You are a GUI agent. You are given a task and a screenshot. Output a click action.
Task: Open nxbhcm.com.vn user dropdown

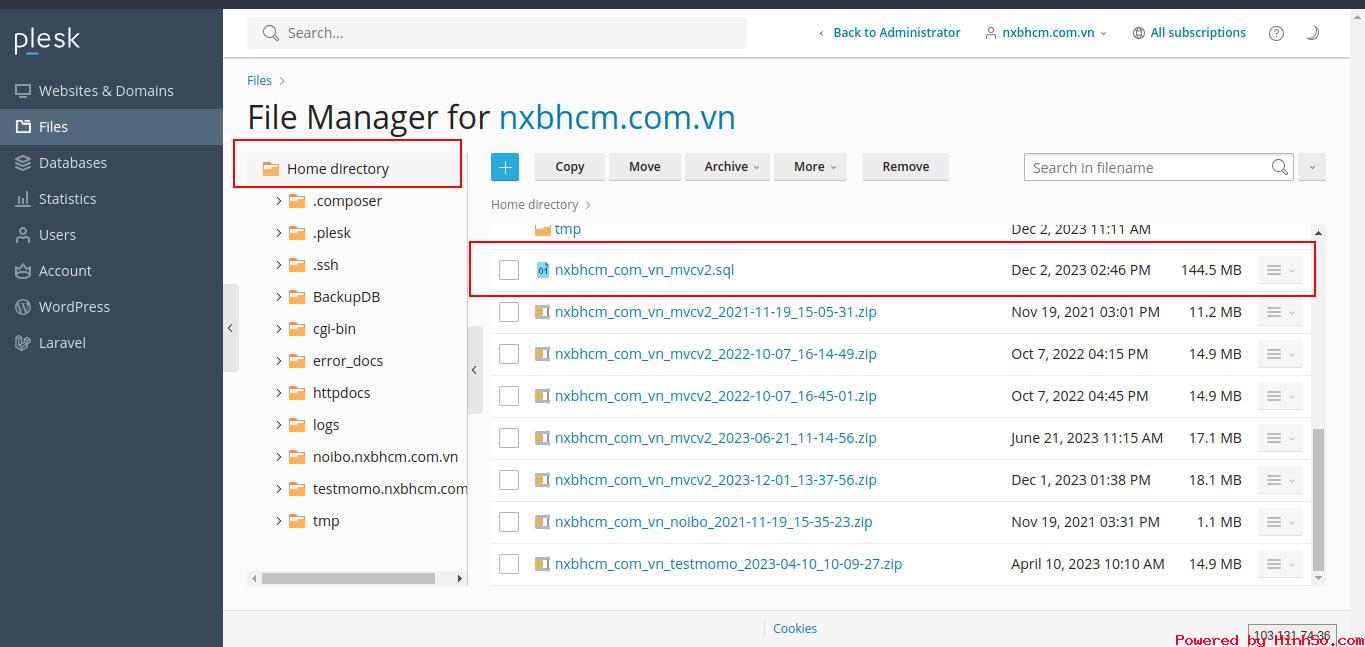(1046, 33)
